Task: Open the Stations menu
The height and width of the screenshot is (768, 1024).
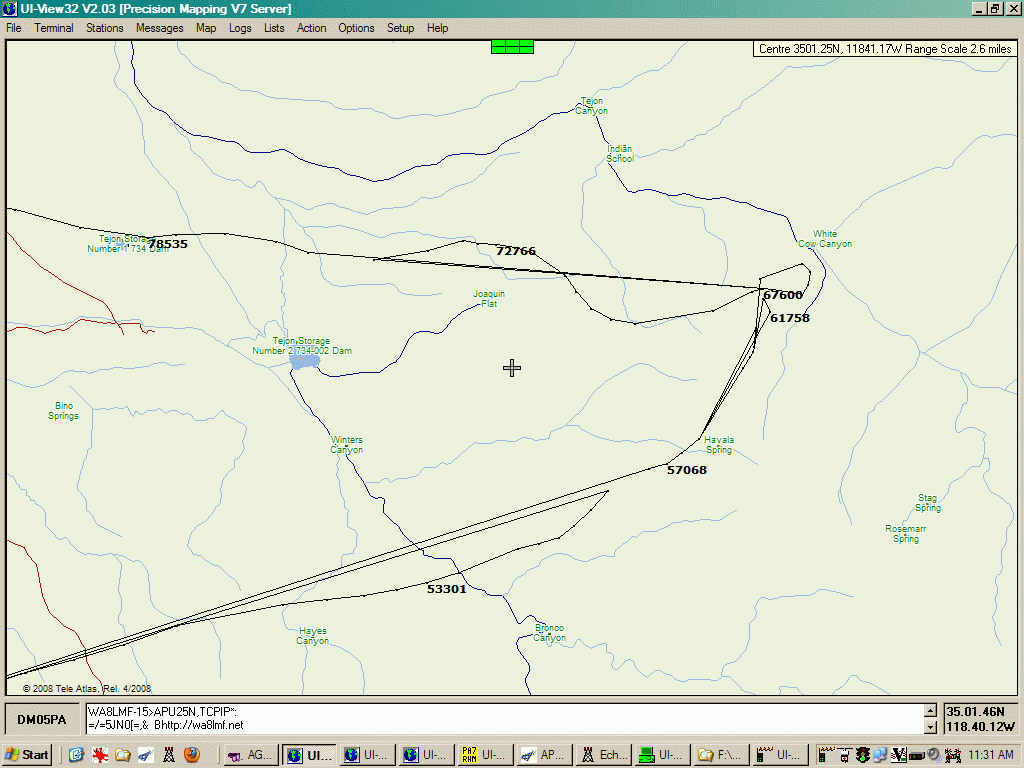Action: click(x=104, y=28)
